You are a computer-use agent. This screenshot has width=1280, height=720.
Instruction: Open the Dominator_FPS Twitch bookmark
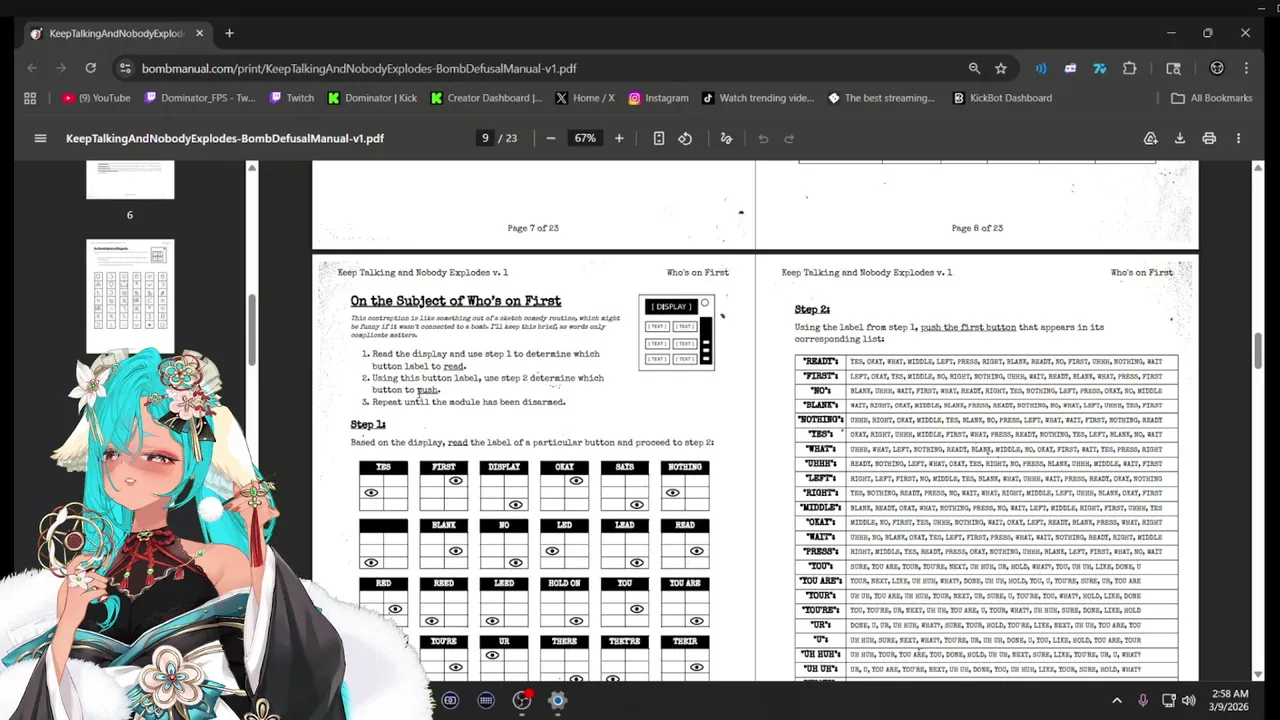(200, 98)
